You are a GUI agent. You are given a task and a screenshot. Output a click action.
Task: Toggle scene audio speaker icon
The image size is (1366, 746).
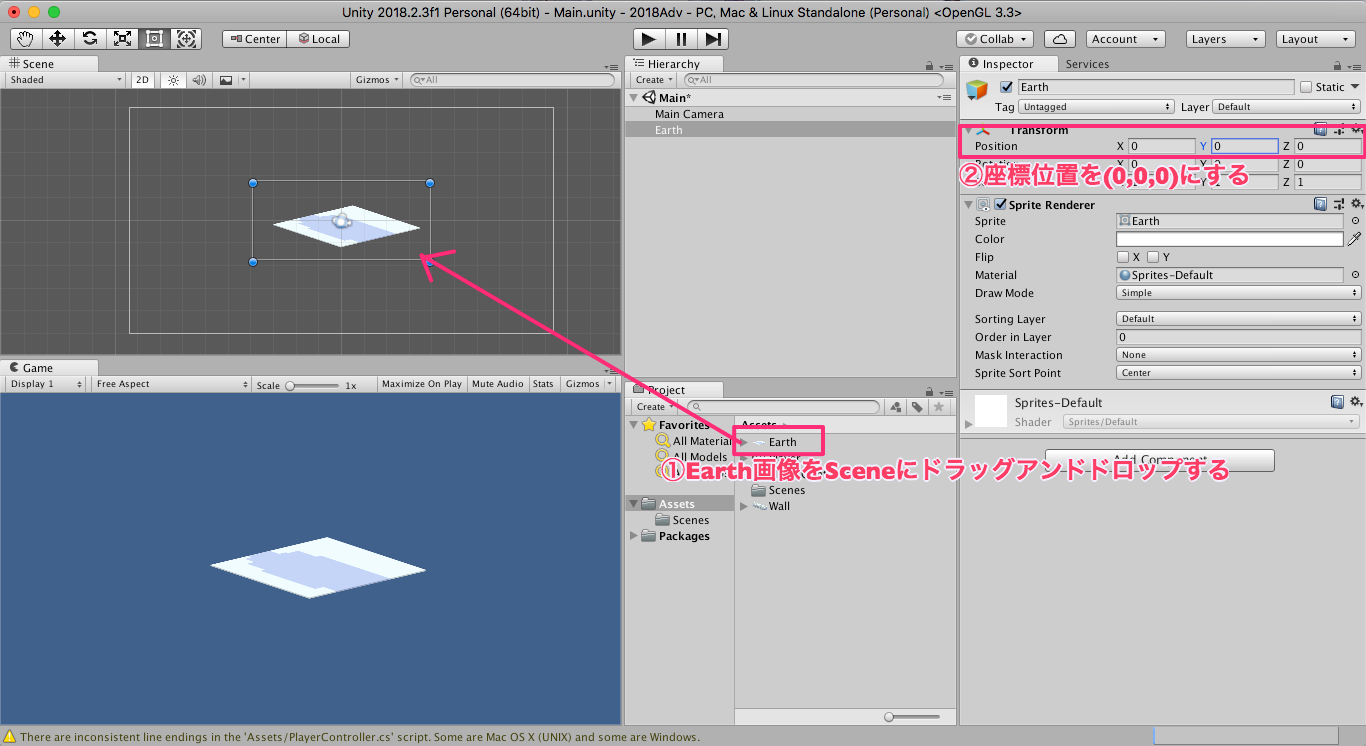point(199,80)
